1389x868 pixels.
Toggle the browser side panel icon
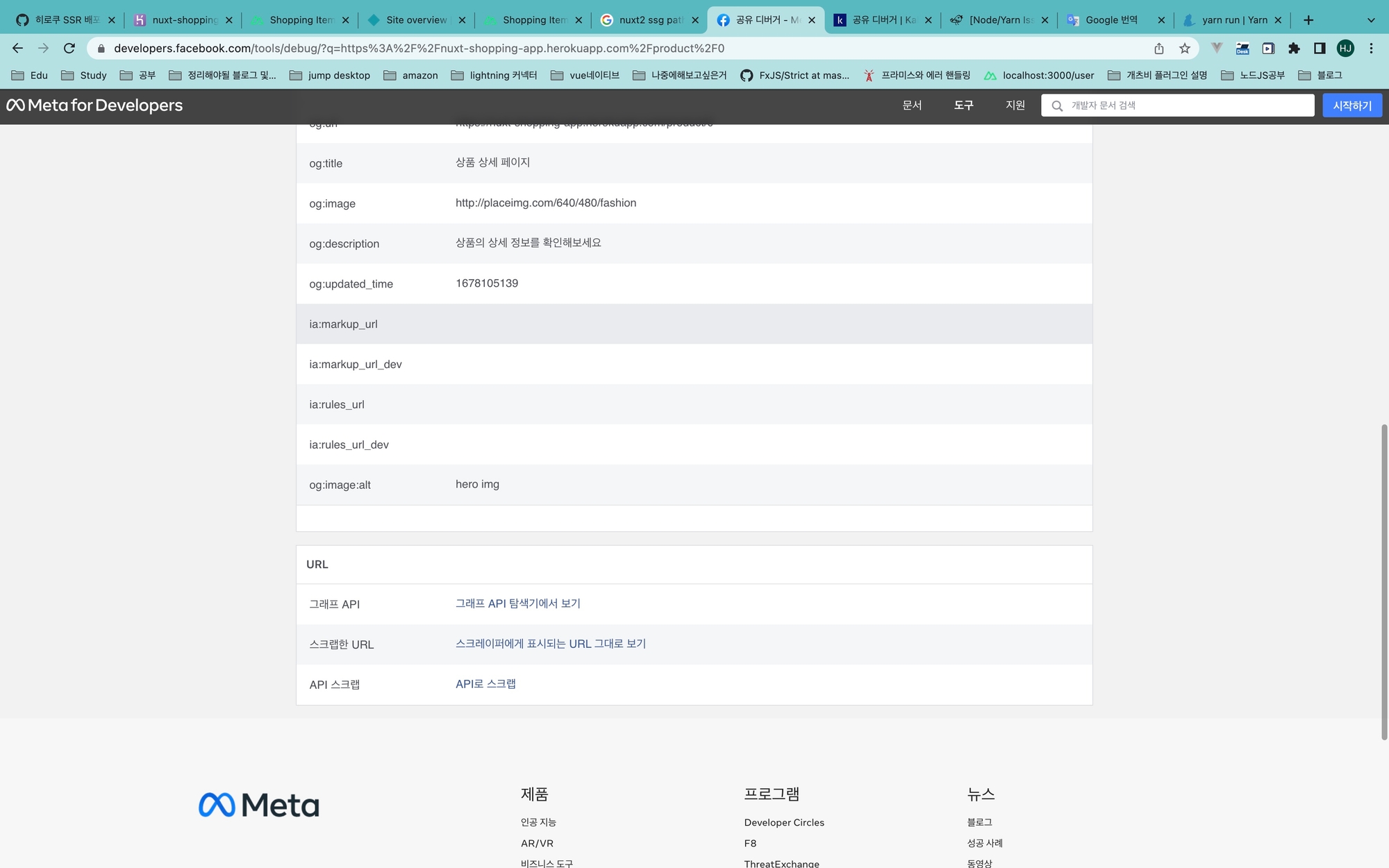[x=1320, y=48]
